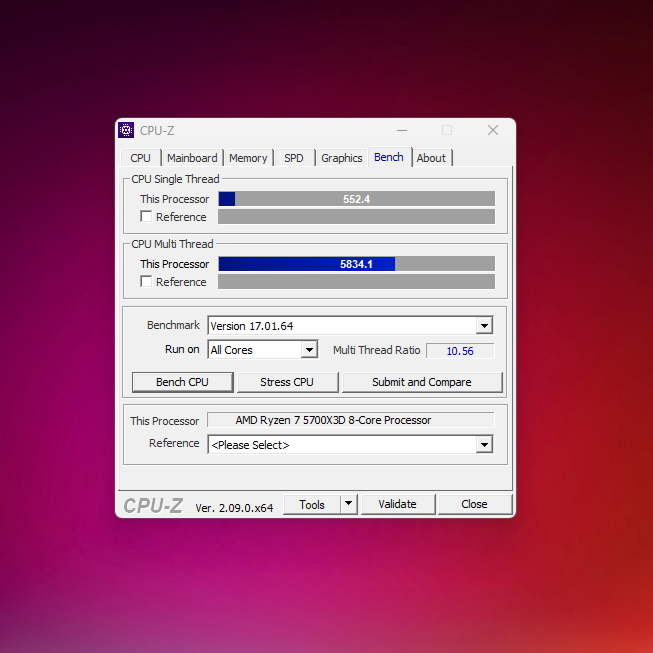Screen dimensions: 653x653
Task: Click the Validate button
Action: 398,504
